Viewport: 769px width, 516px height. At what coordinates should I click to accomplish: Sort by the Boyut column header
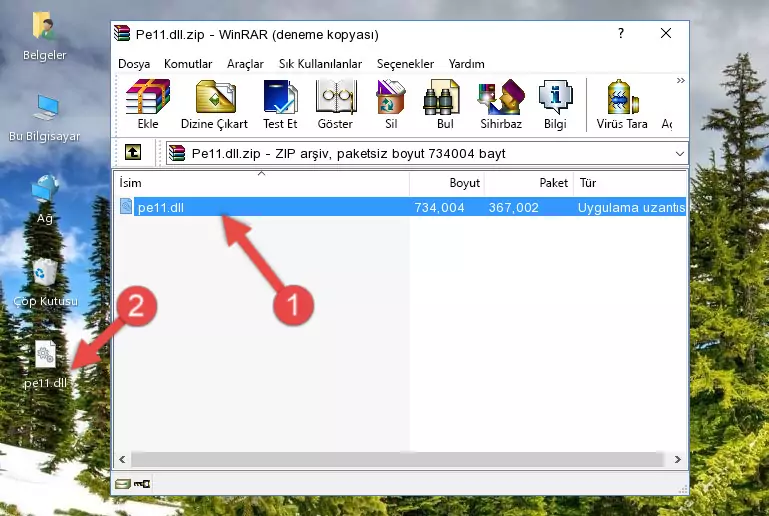[x=447, y=183]
